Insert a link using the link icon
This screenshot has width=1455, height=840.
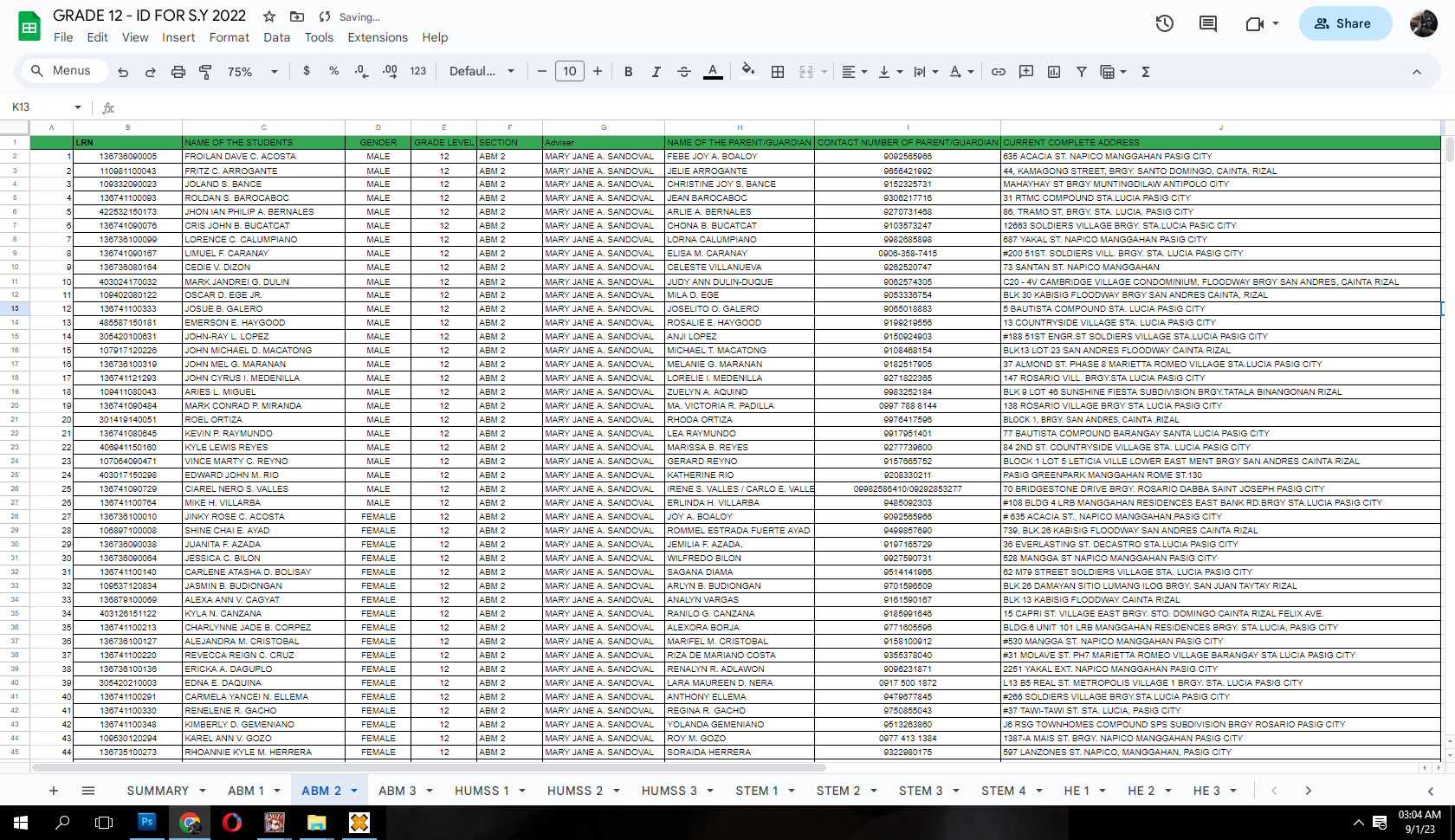pyautogui.click(x=998, y=71)
